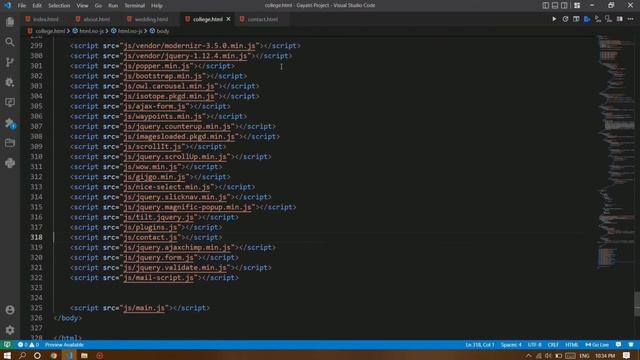
Task: Open the Help menu
Action: tap(157, 6)
